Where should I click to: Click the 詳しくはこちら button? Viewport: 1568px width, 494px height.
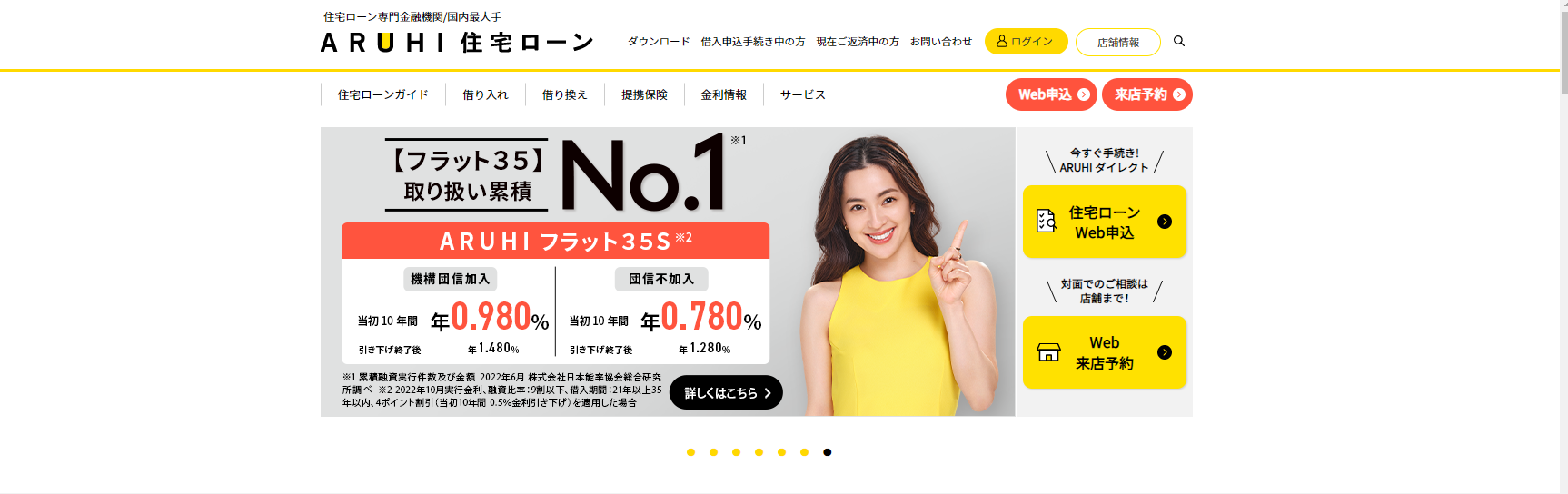[726, 392]
